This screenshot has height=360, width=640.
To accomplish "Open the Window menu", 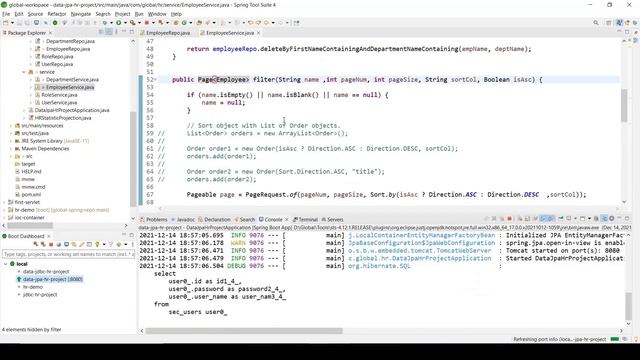I will pyautogui.click(x=157, y=14).
